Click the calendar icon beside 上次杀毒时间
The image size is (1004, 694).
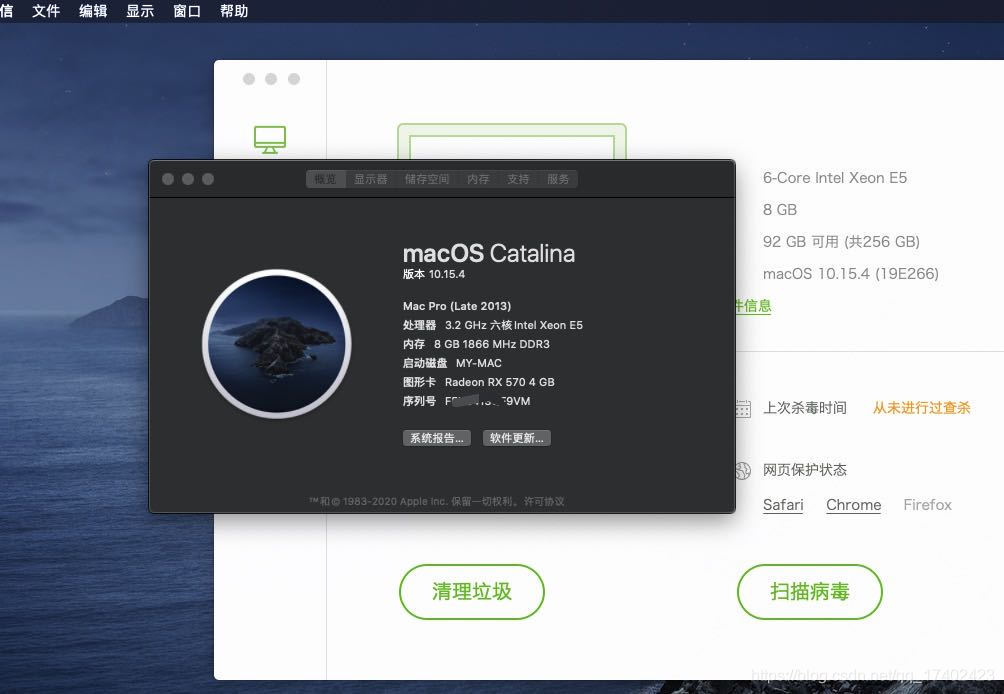(743, 408)
